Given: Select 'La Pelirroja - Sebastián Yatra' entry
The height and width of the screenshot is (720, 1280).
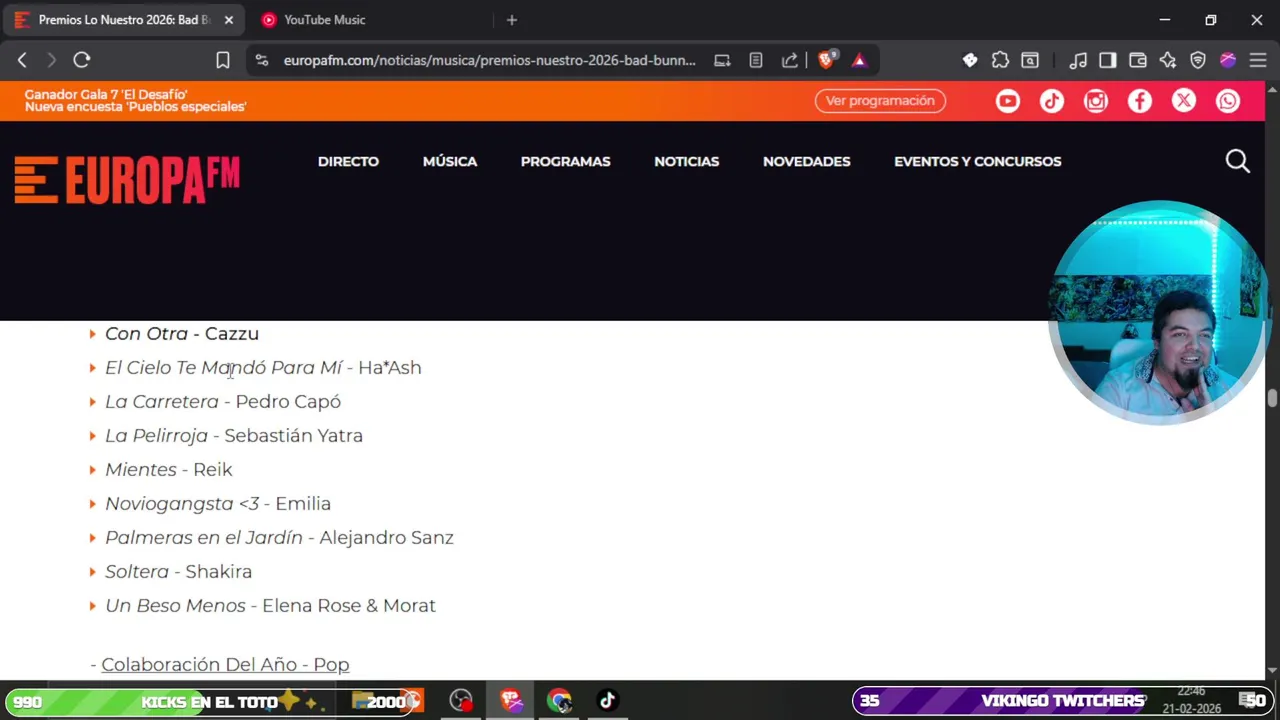Looking at the screenshot, I should coord(234,436).
